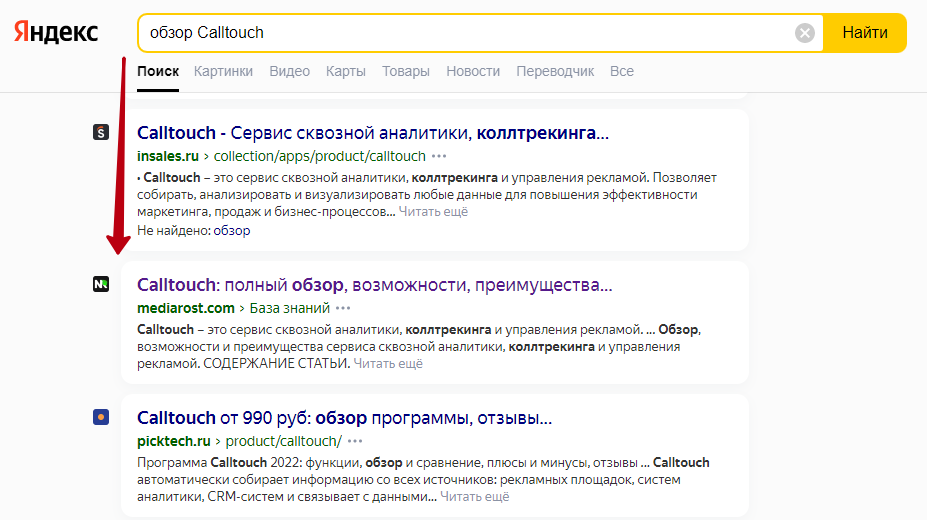This screenshot has height=520, width=927.
Task: Click the picktech.ru domain link
Action: 174,441
